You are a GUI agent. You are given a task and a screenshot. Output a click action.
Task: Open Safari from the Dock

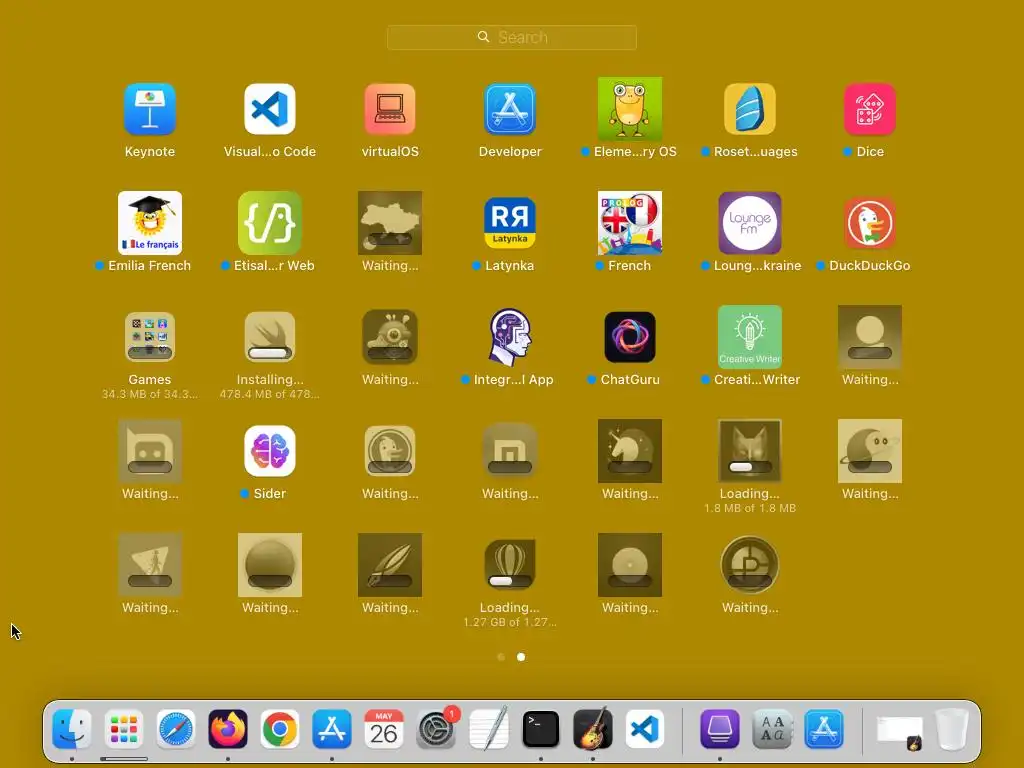click(x=176, y=729)
